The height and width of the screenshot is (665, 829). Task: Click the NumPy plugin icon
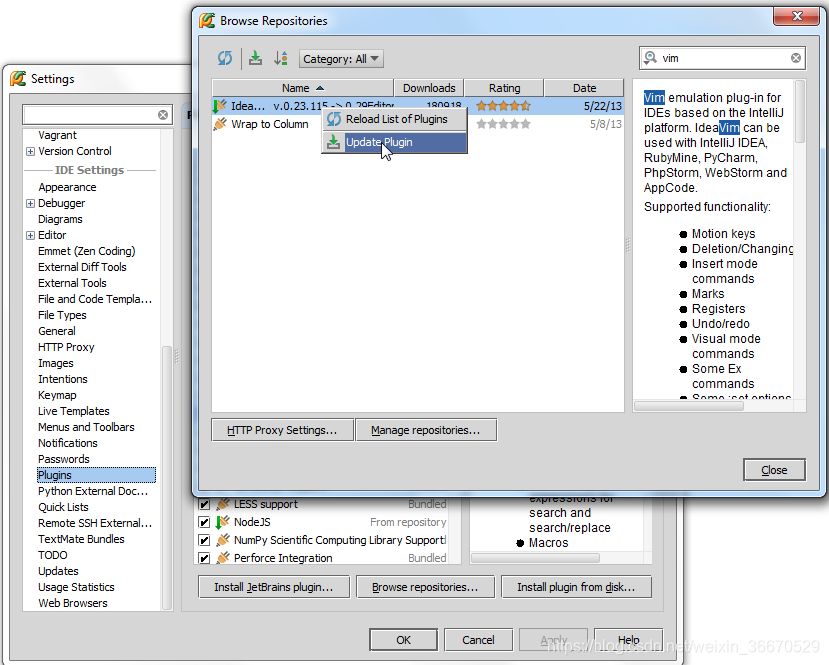[x=223, y=540]
